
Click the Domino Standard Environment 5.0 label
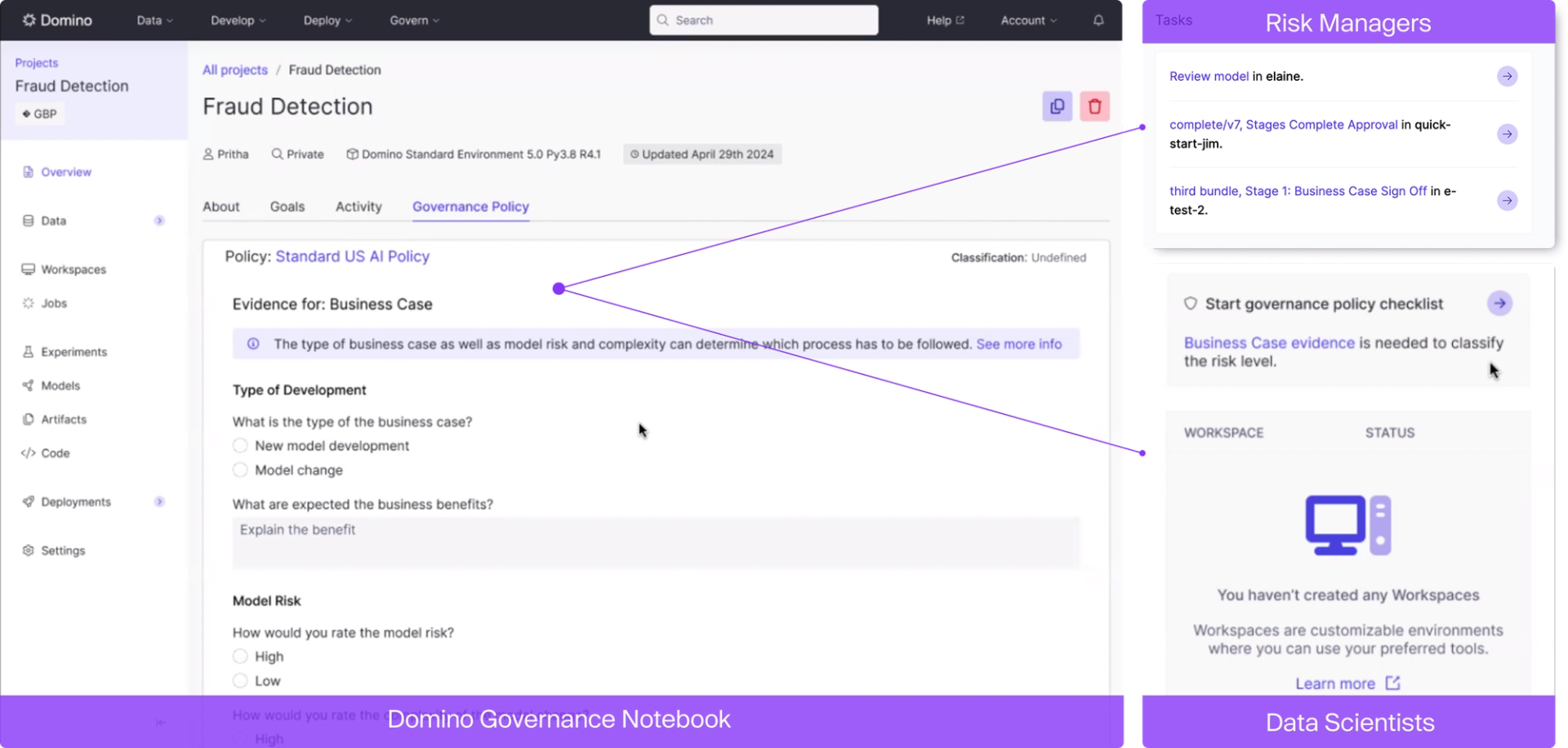474,154
